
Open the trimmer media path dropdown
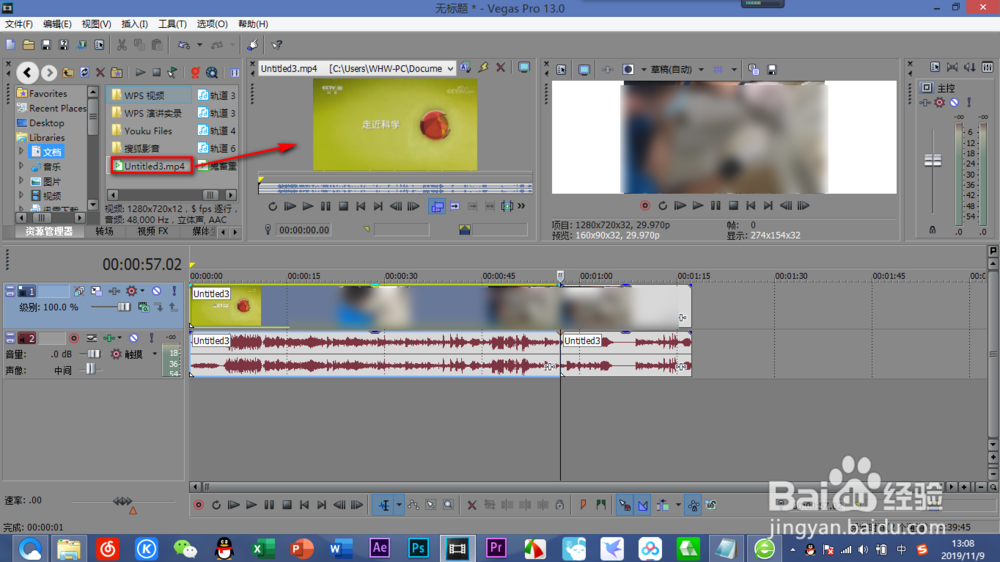tap(450, 68)
